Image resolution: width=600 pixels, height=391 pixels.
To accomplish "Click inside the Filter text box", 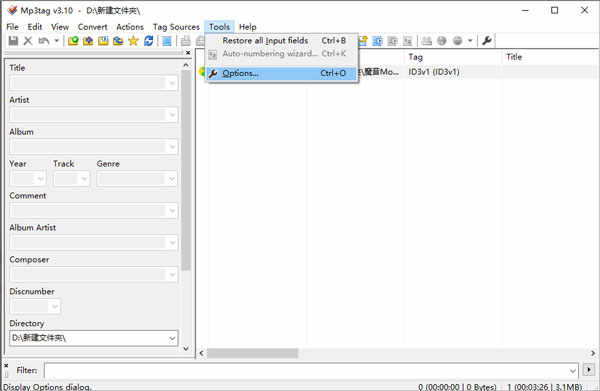I will coord(306,370).
